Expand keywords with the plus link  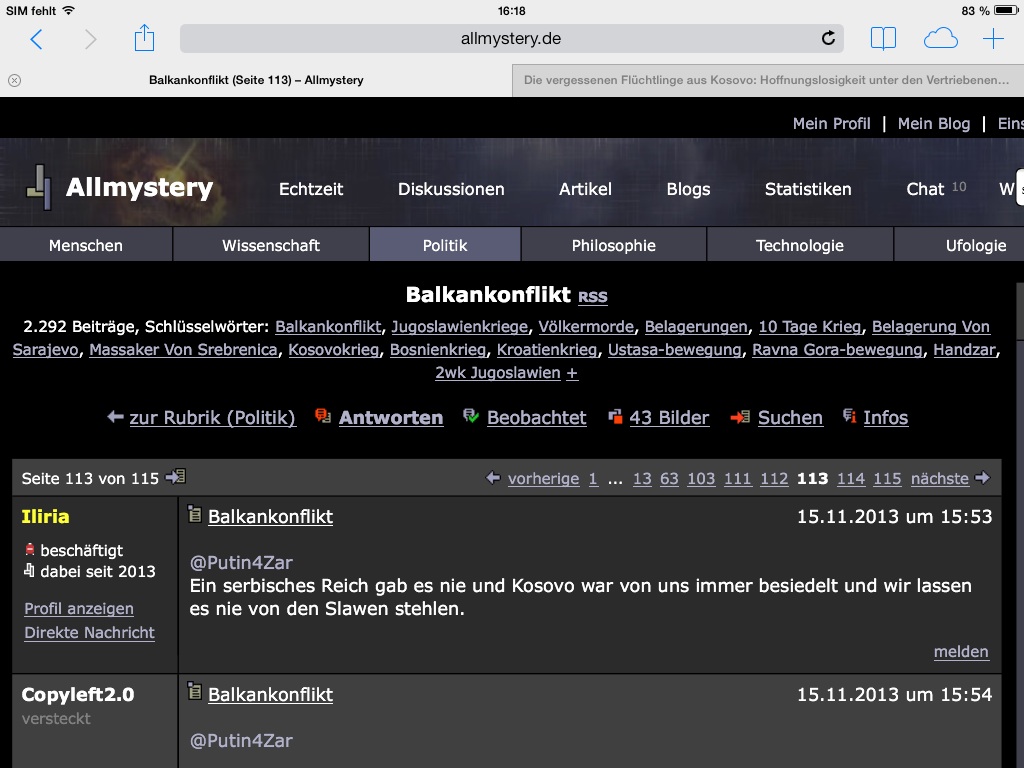572,373
